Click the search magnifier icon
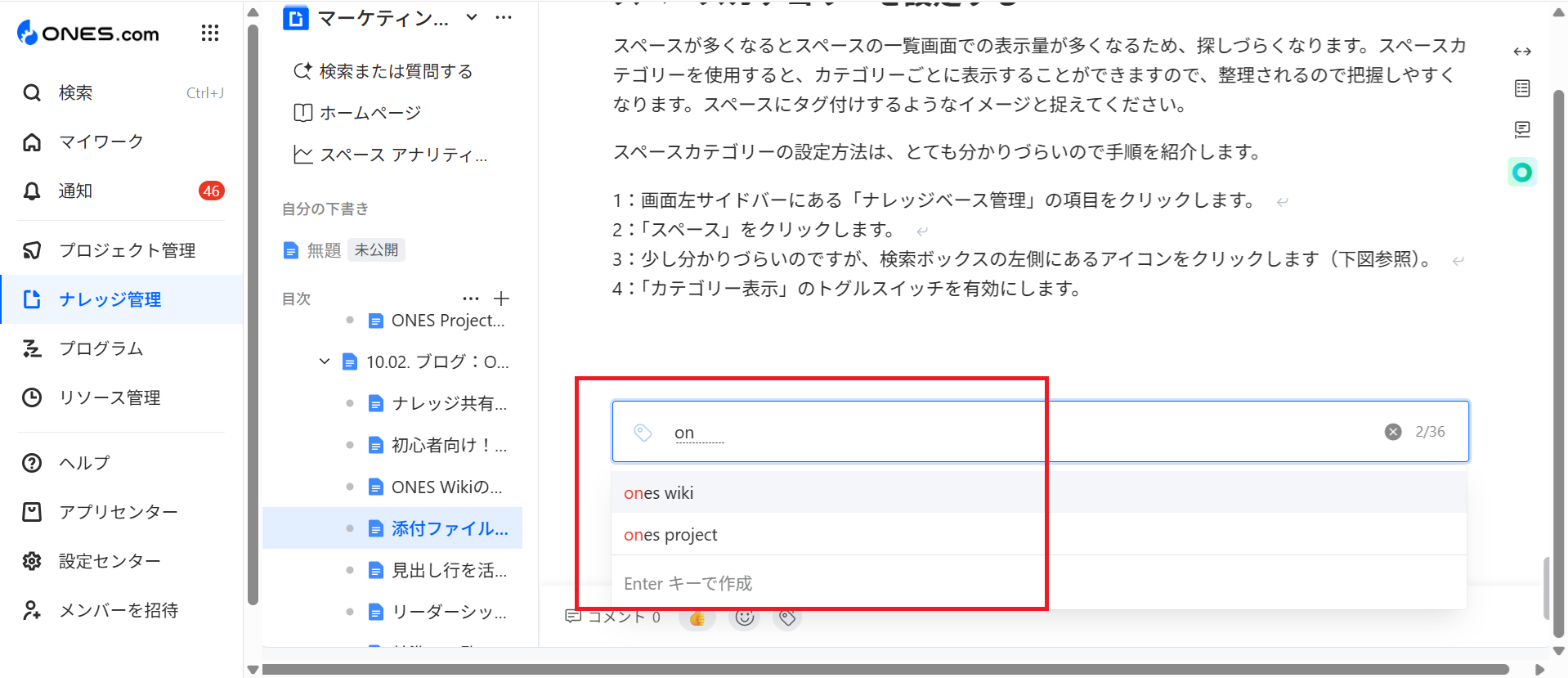This screenshot has height=678, width=1568. [32, 92]
